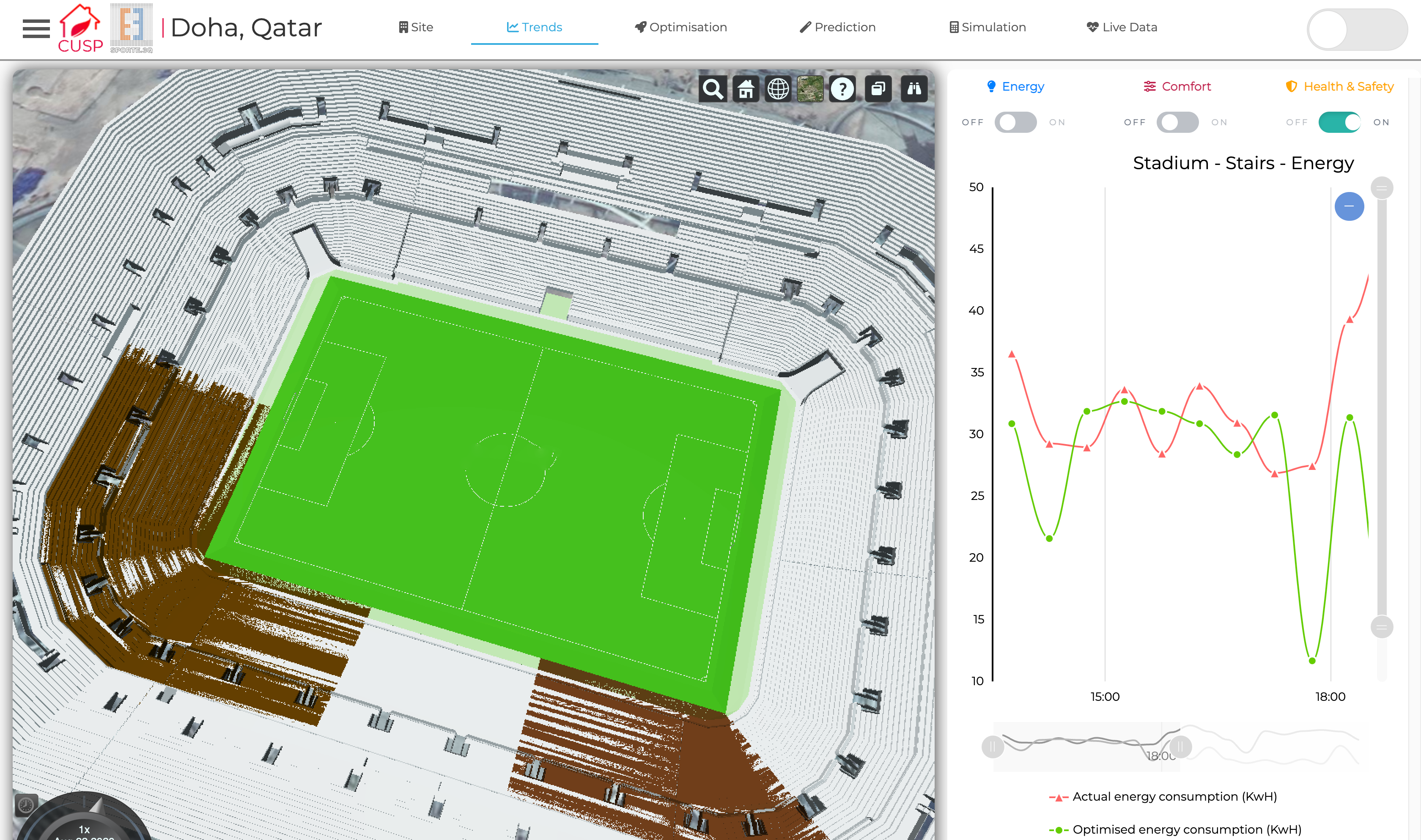1421x840 pixels.
Task: Click the Doha, Qatar title text
Action: coord(246,28)
